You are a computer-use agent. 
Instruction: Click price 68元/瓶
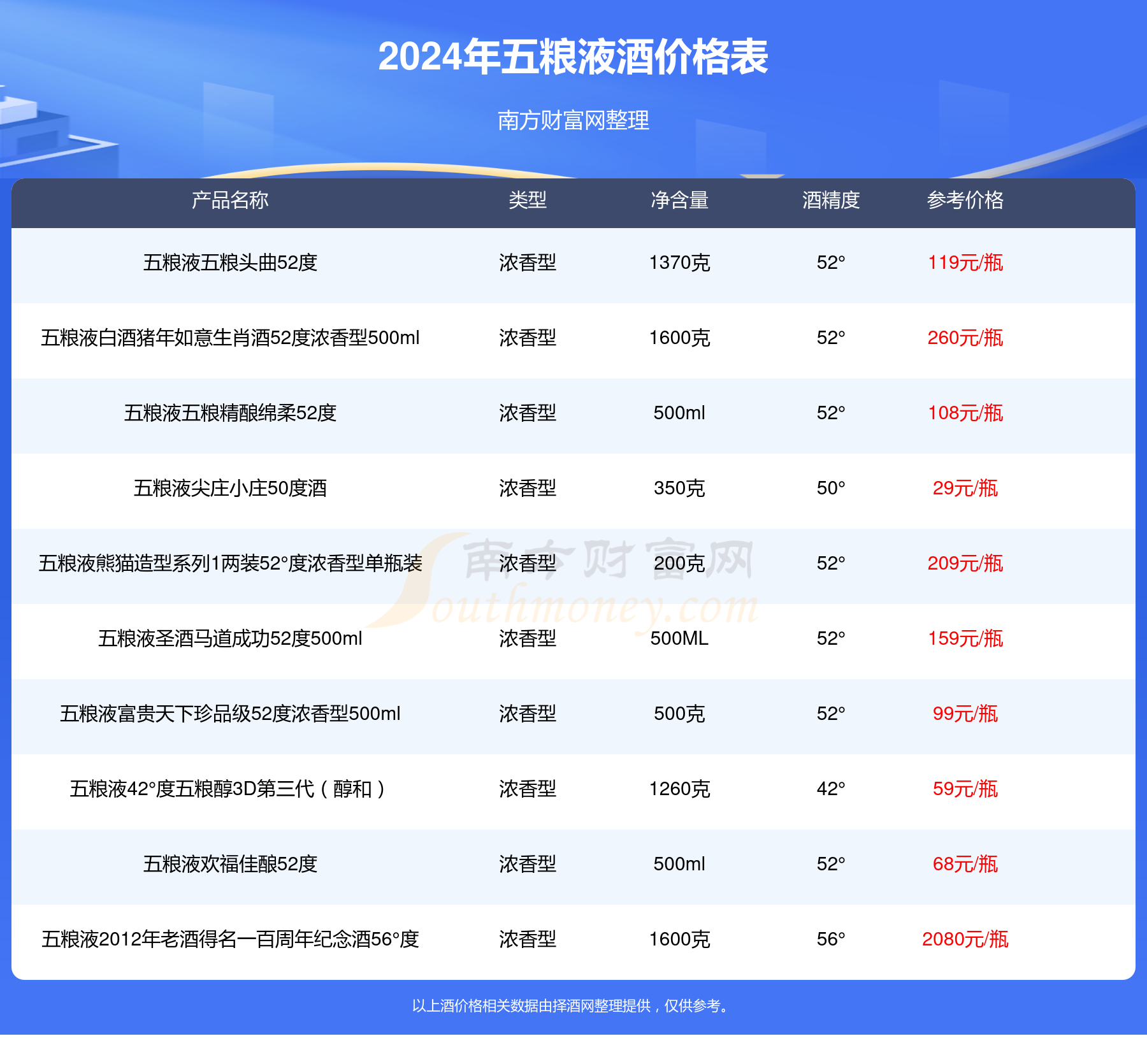click(965, 864)
